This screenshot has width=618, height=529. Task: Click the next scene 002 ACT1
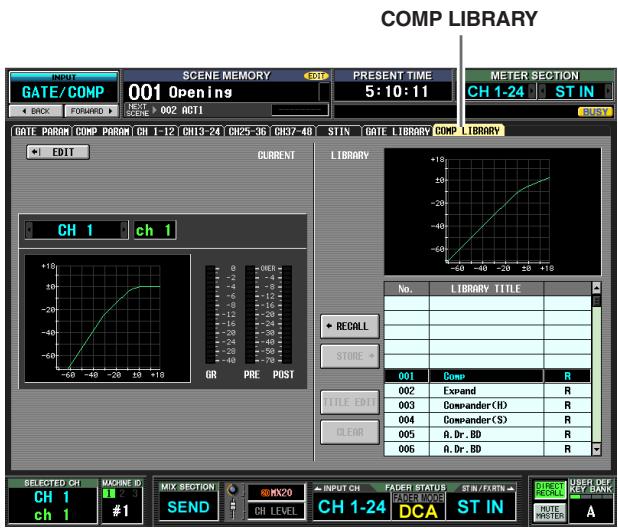click(181, 110)
